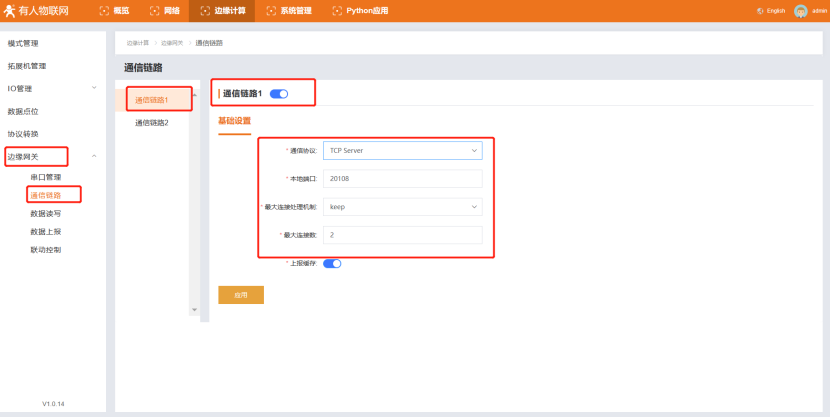Click the 边缘计算 tab icon

coord(206,11)
